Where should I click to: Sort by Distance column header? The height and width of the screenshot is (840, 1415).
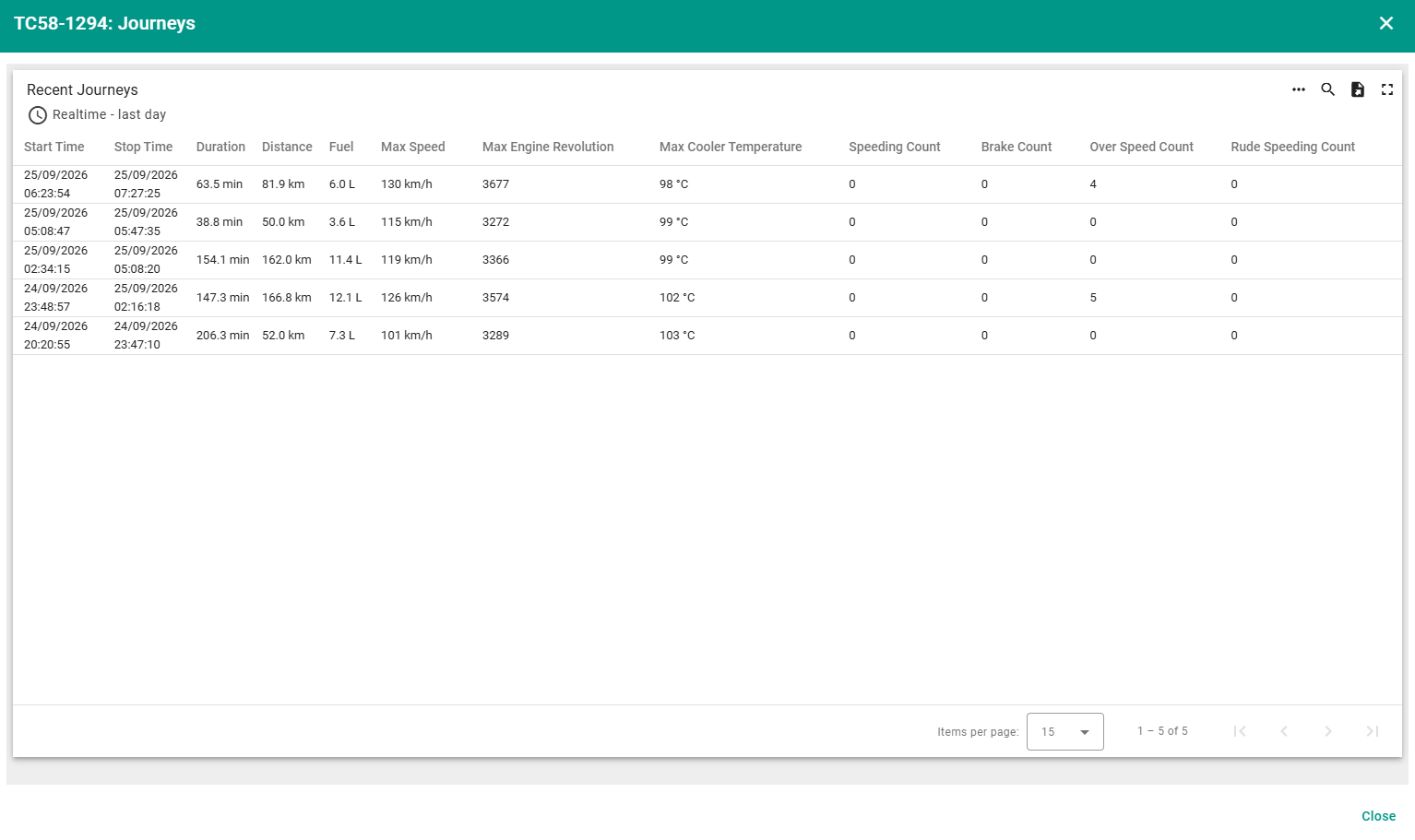287,147
